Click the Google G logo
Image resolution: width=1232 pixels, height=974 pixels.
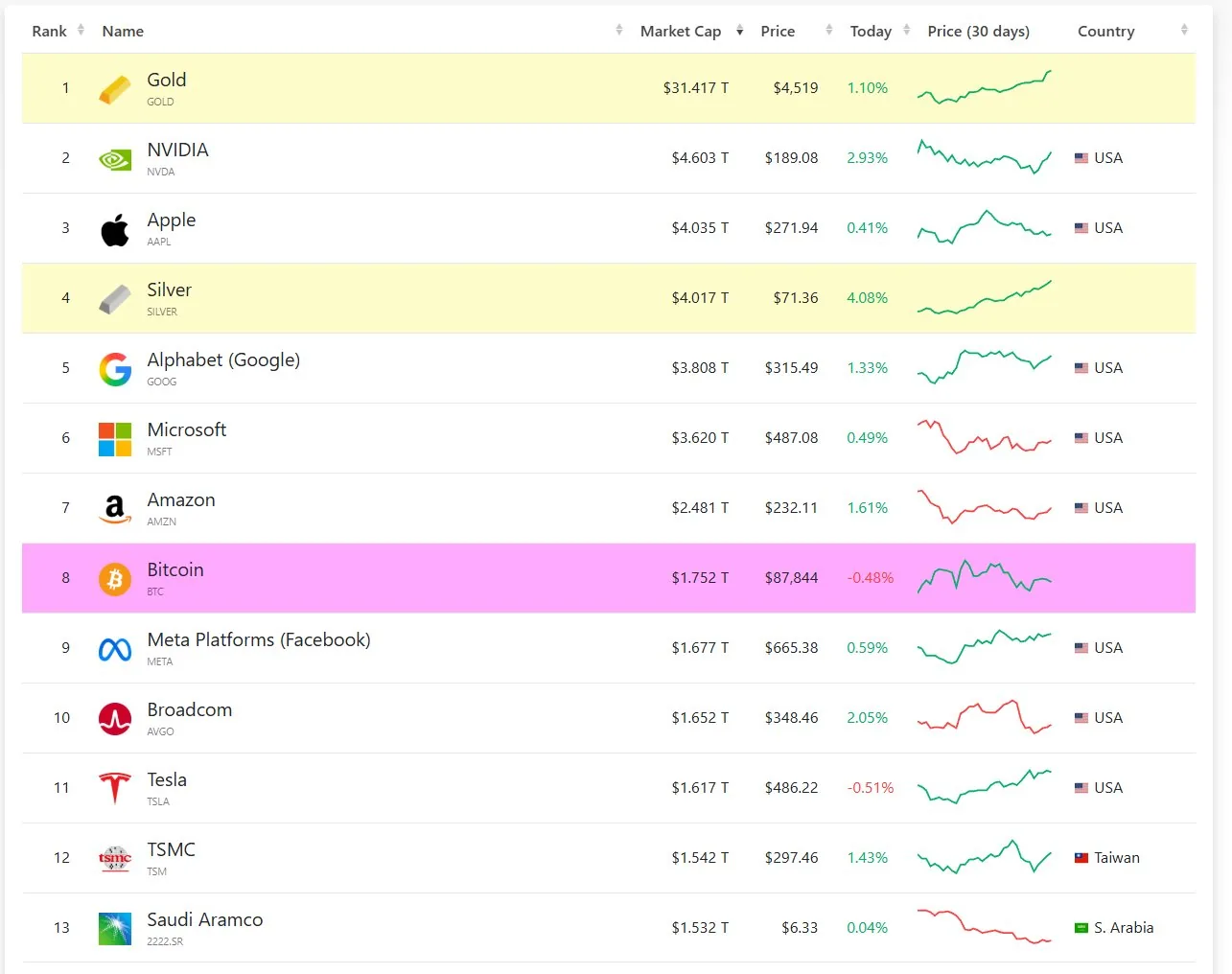[115, 369]
